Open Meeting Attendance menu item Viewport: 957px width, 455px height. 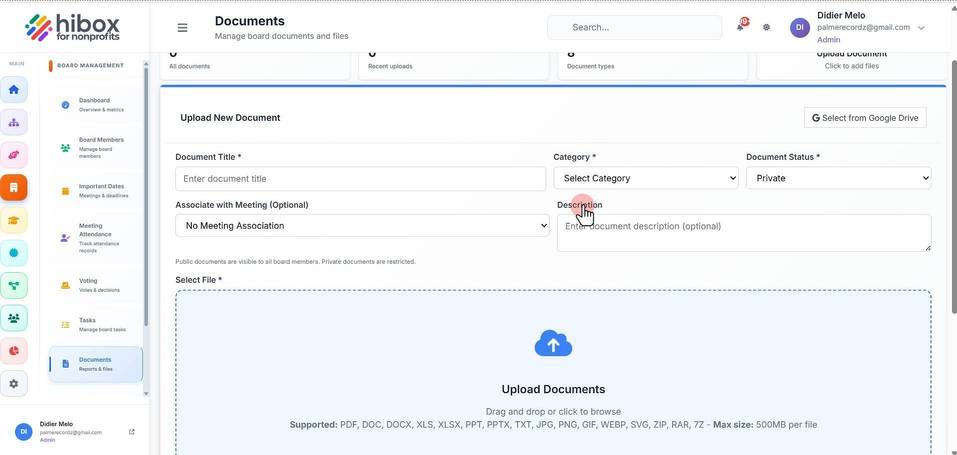95,238
